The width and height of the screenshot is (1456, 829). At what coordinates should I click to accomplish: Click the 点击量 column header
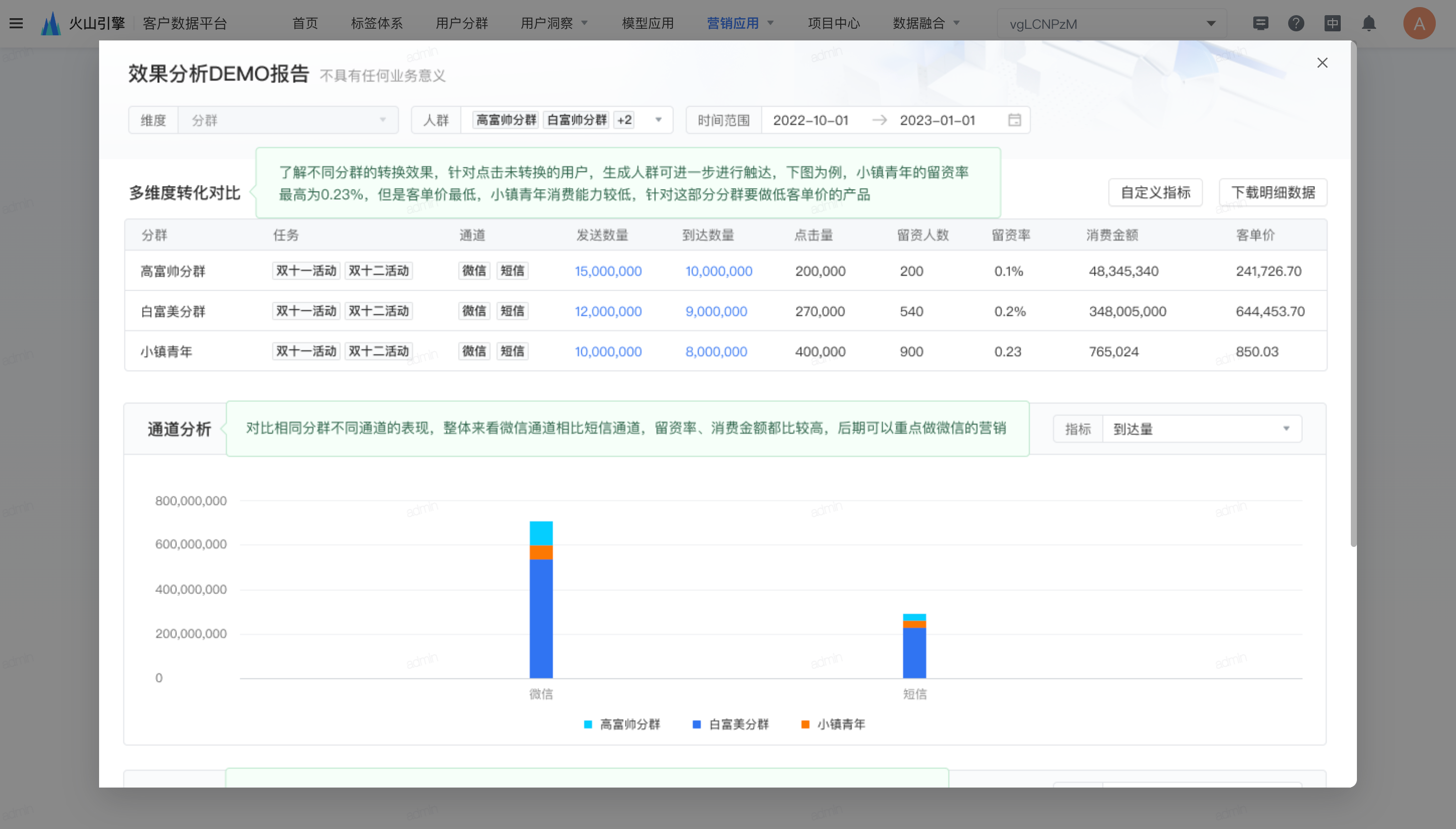pos(813,235)
